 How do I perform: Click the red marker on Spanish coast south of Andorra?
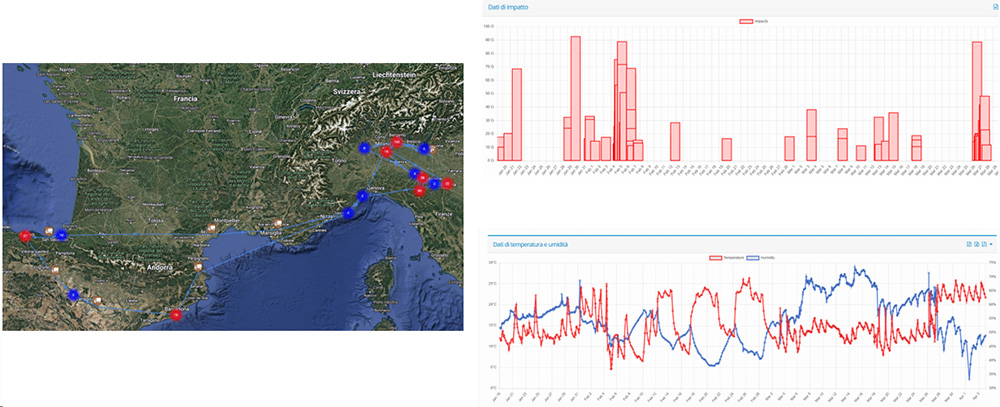click(x=176, y=315)
